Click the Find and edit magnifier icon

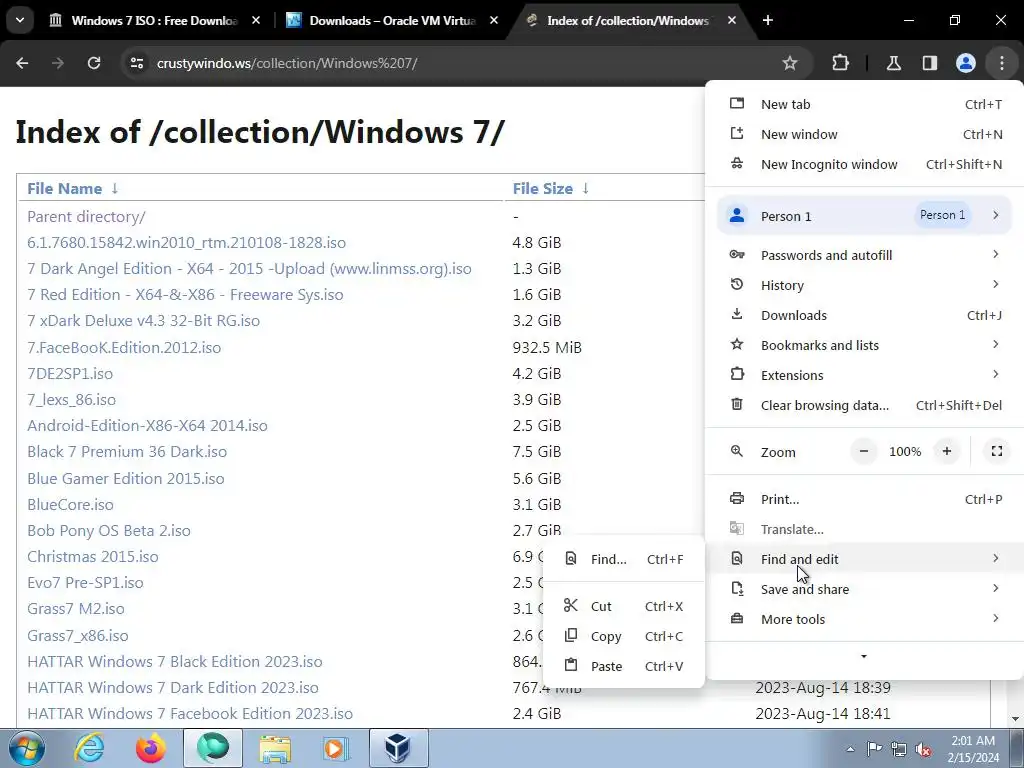pos(737,558)
